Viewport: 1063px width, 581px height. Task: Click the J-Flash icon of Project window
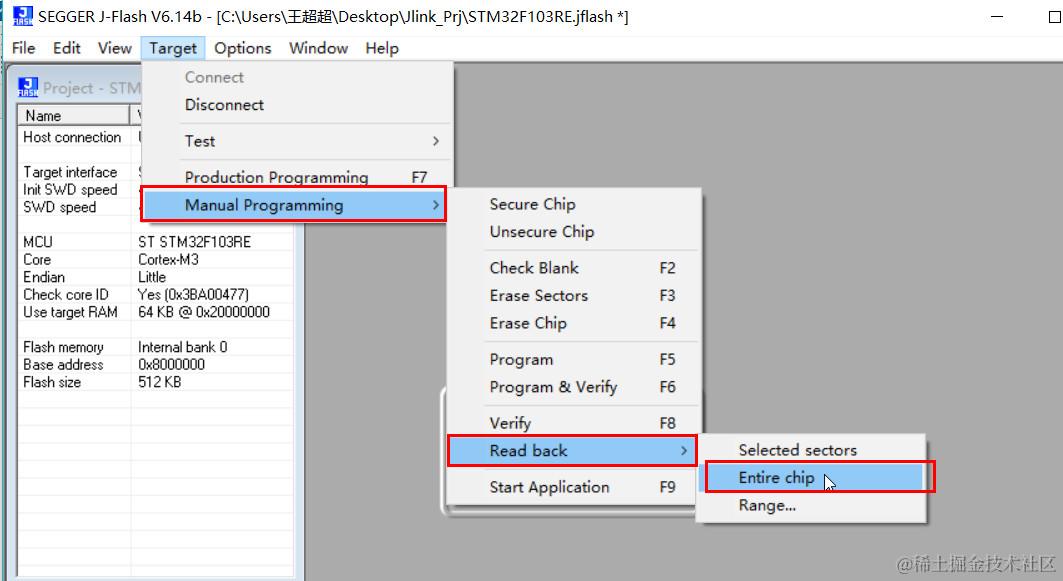pos(28,87)
